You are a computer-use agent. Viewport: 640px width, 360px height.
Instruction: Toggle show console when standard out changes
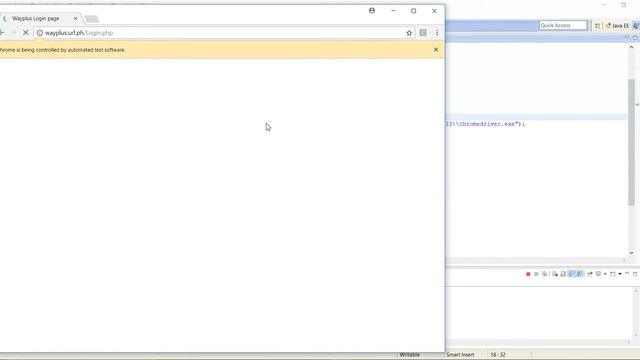pyautogui.click(x=572, y=274)
